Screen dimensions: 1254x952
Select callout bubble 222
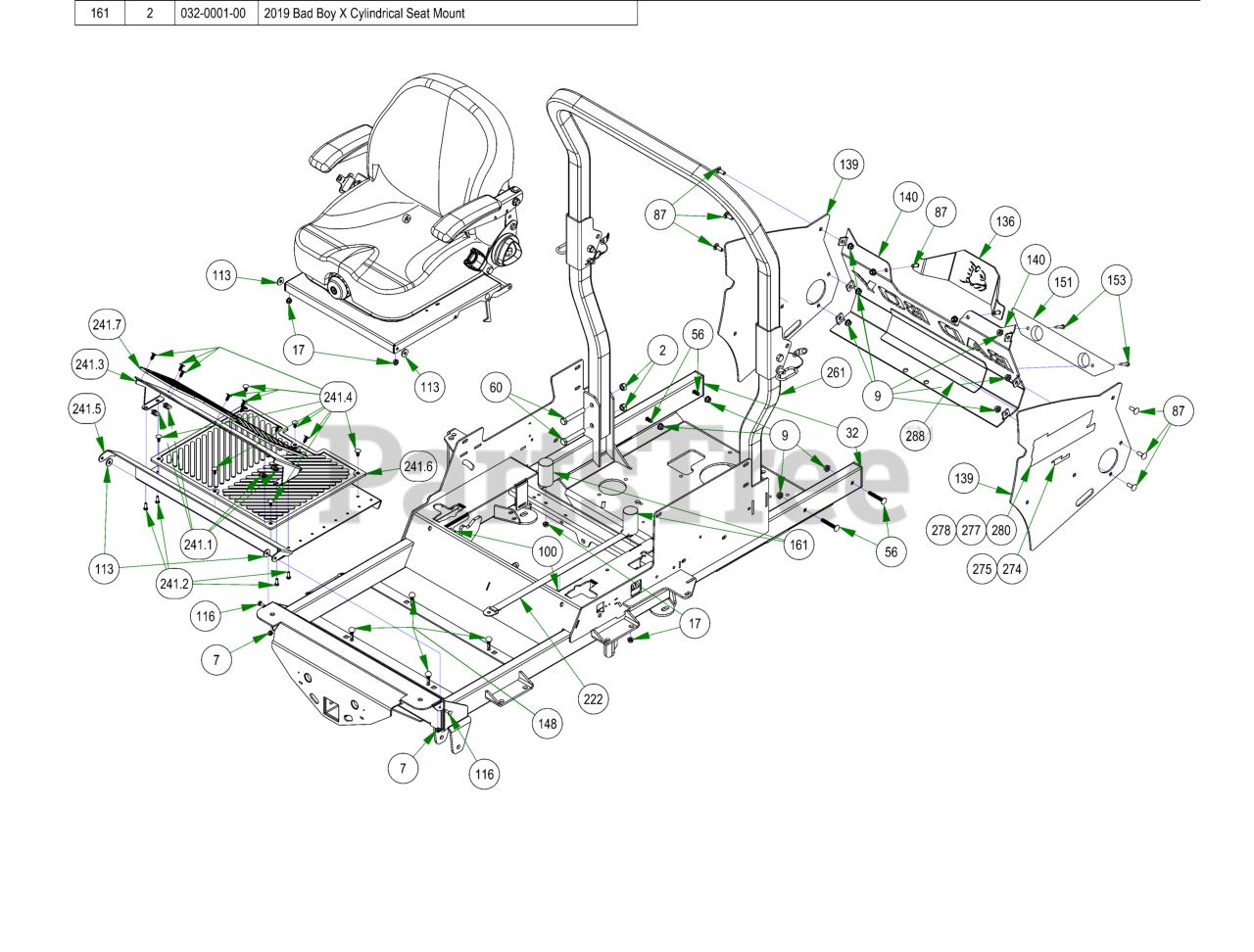click(x=594, y=698)
